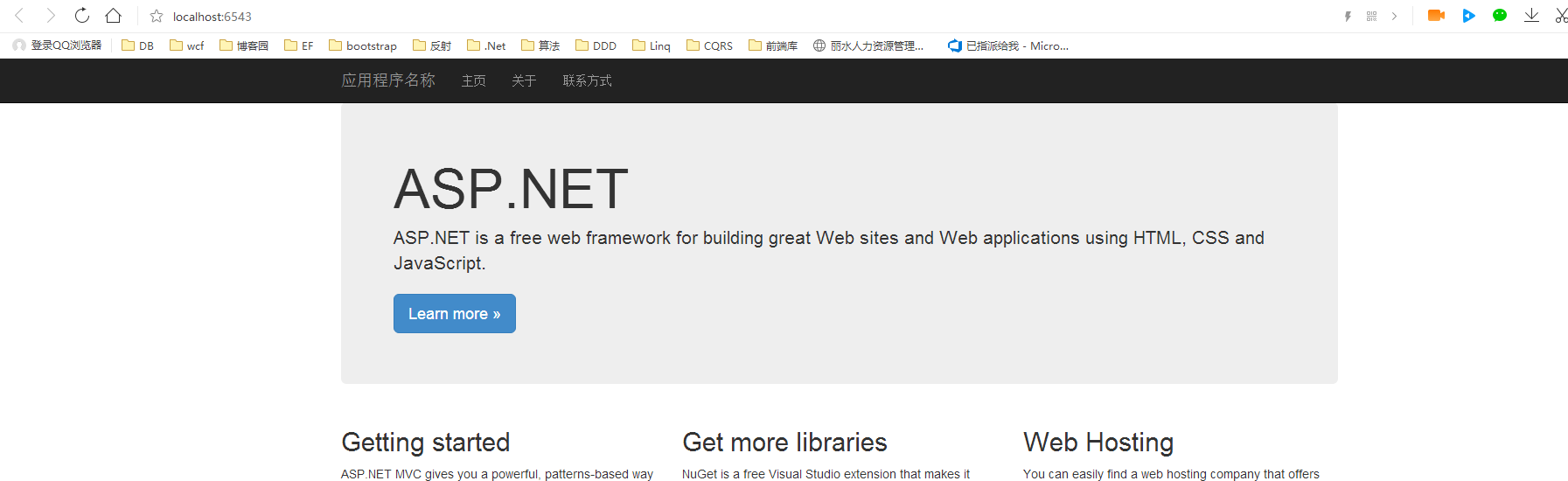Open the DDD bookmark folder
Screen dimensions: 1568x481
click(595, 45)
